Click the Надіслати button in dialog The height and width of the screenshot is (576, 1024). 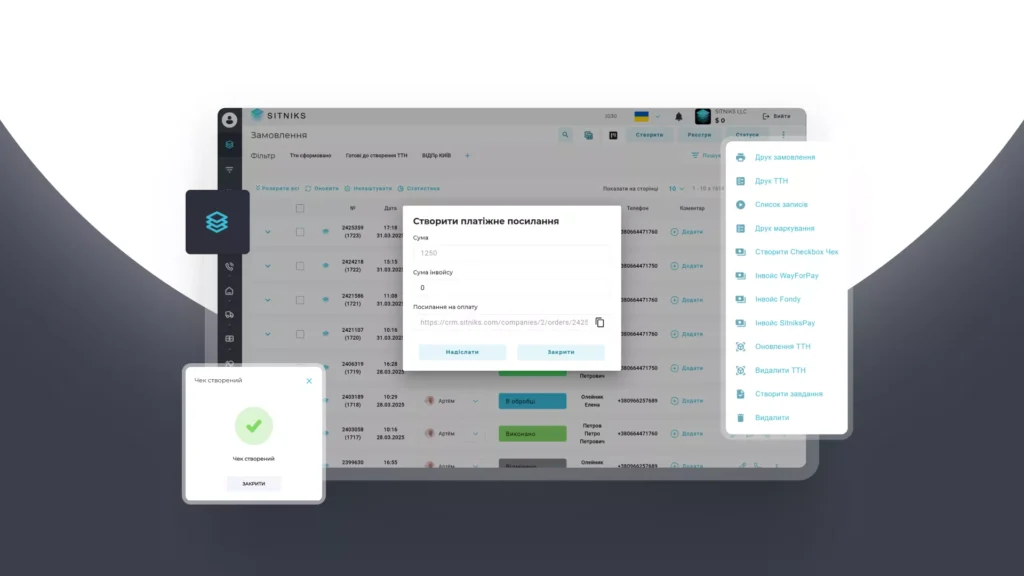pos(462,352)
